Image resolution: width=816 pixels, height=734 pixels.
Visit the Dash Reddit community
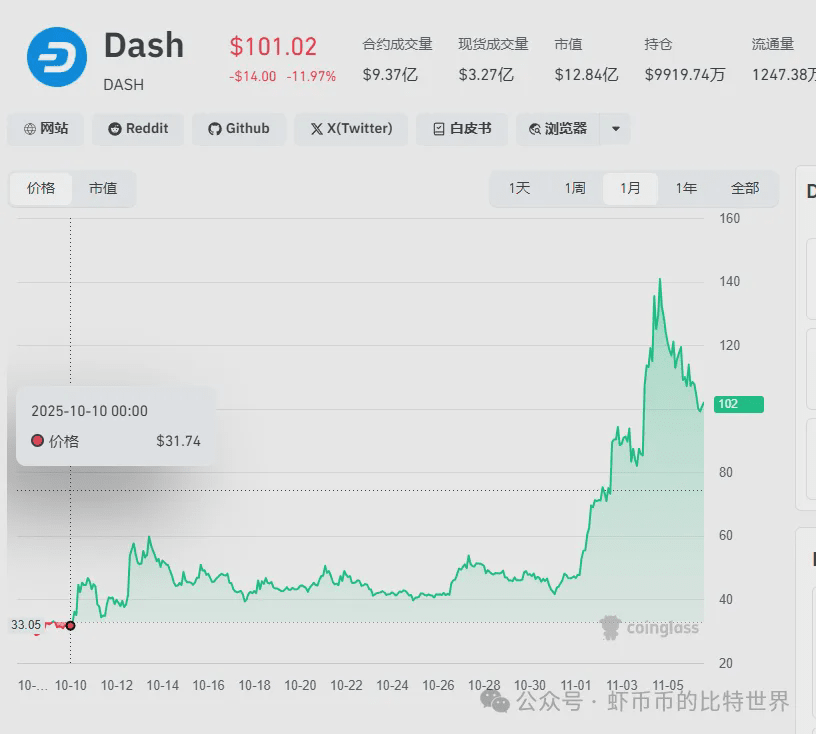[137, 129]
